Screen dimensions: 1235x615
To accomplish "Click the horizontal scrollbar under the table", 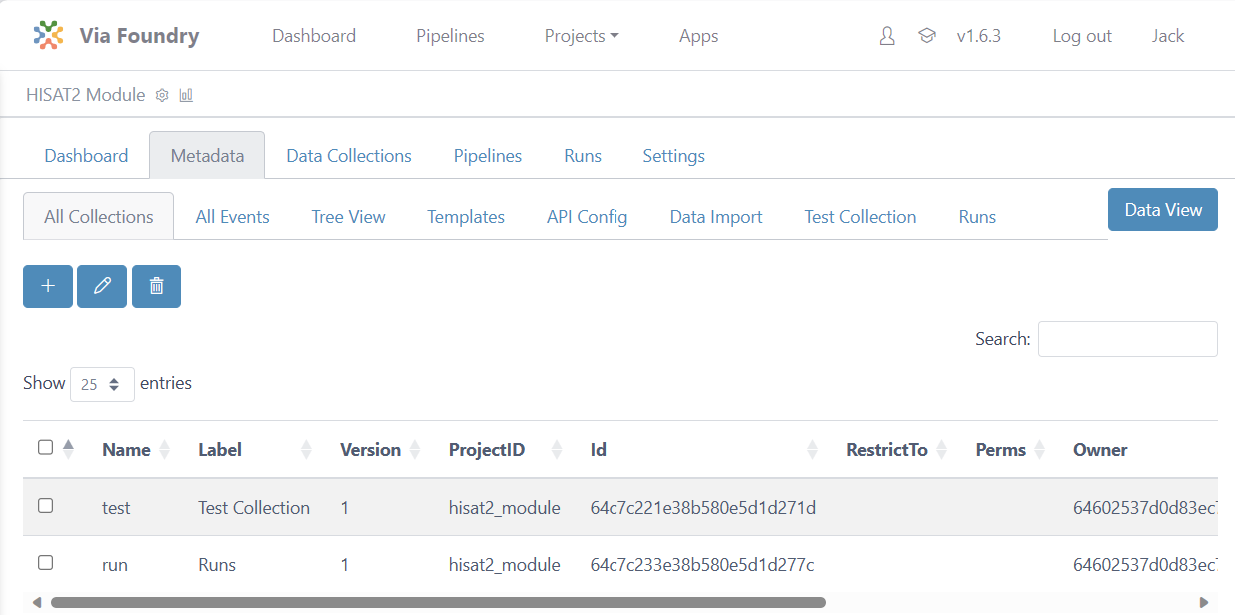I will point(438,603).
